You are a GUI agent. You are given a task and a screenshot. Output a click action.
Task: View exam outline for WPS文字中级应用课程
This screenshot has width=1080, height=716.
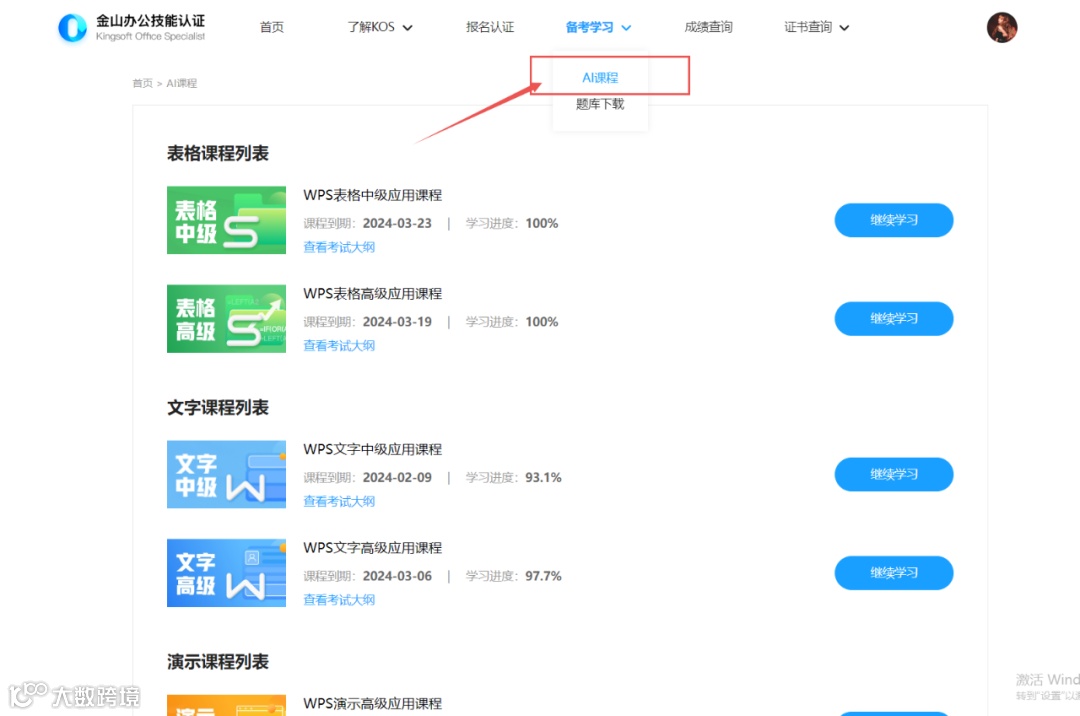(x=339, y=501)
